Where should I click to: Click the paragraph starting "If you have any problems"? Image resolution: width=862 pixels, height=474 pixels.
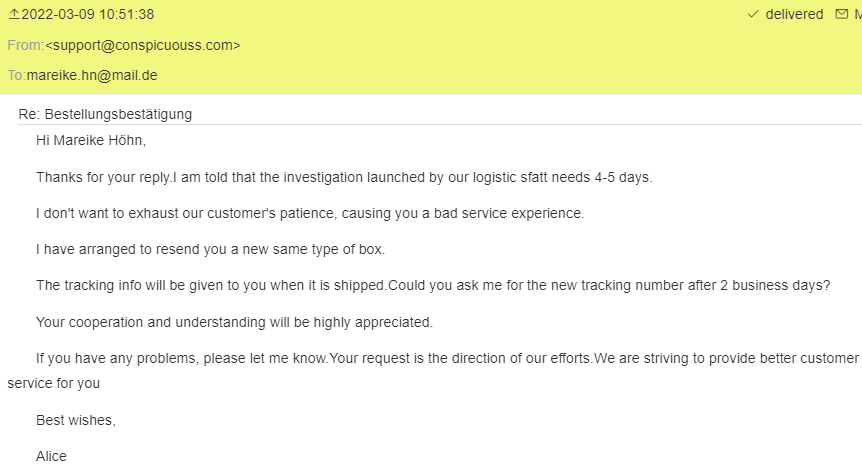coord(430,358)
